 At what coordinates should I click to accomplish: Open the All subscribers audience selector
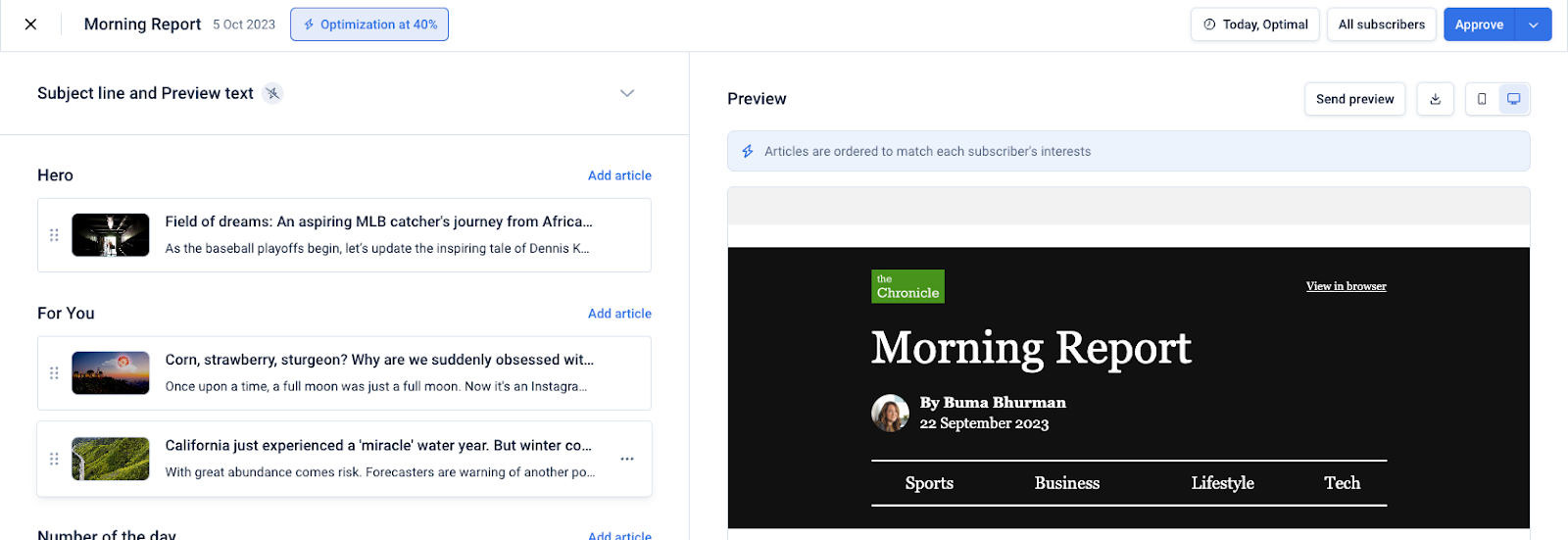(x=1381, y=25)
